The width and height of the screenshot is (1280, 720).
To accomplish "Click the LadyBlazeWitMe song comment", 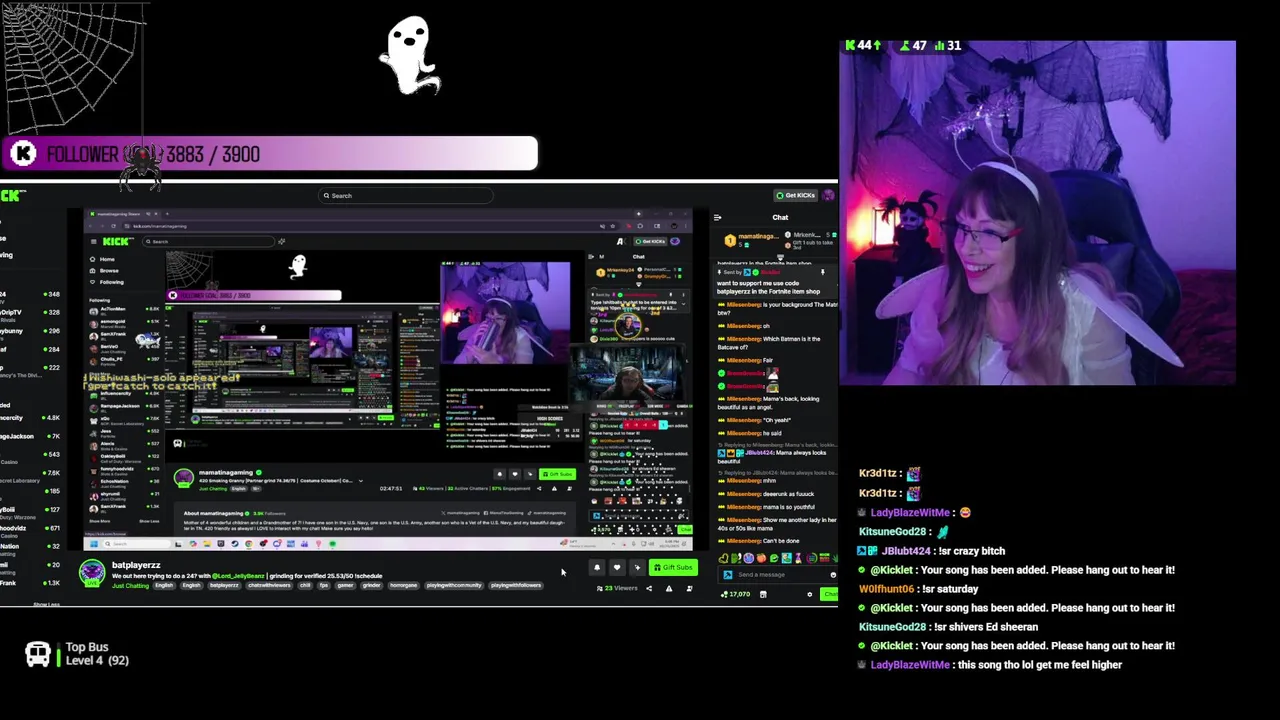I will tap(990, 665).
